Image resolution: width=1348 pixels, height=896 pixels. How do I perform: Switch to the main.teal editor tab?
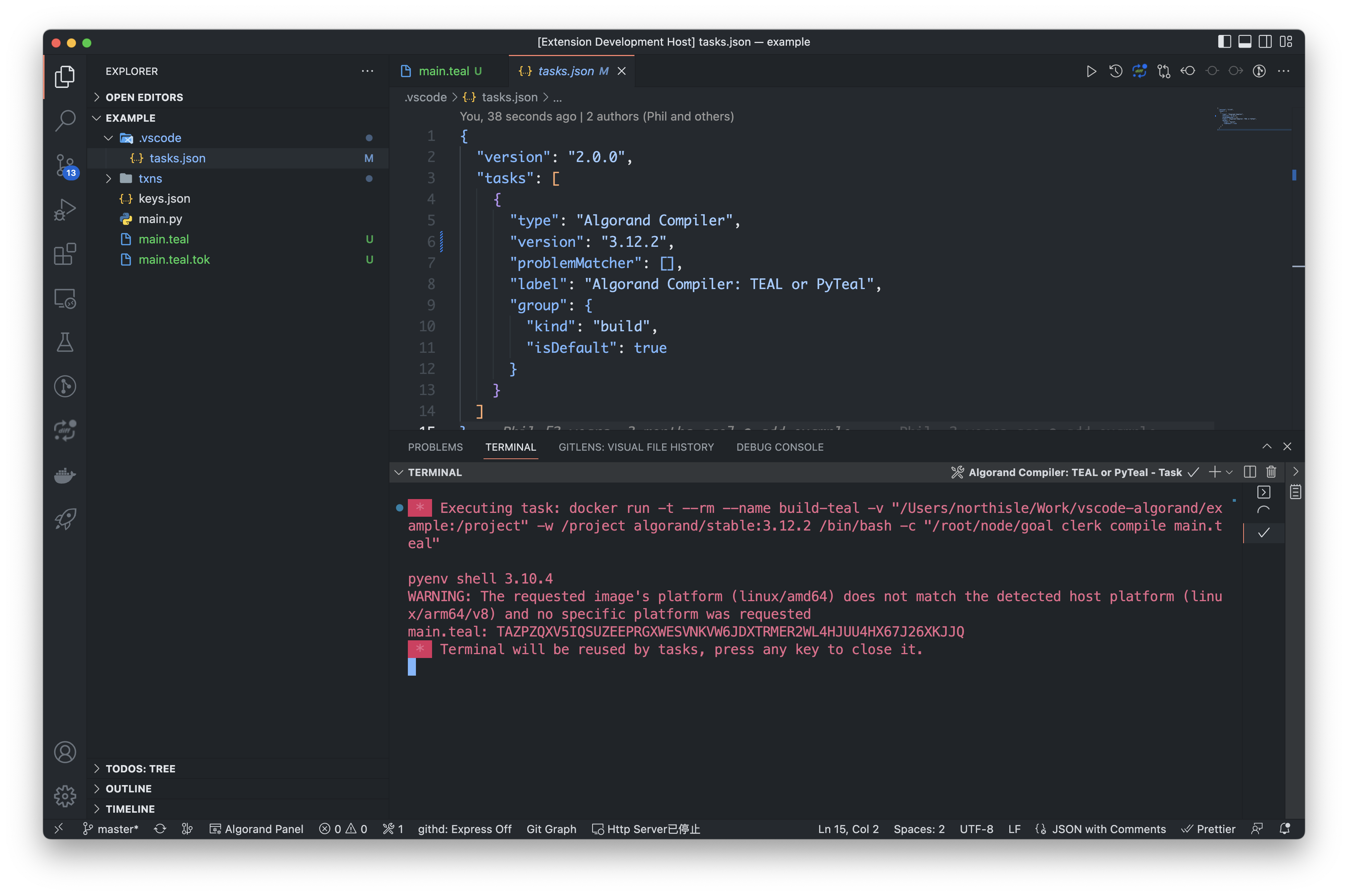tap(444, 71)
